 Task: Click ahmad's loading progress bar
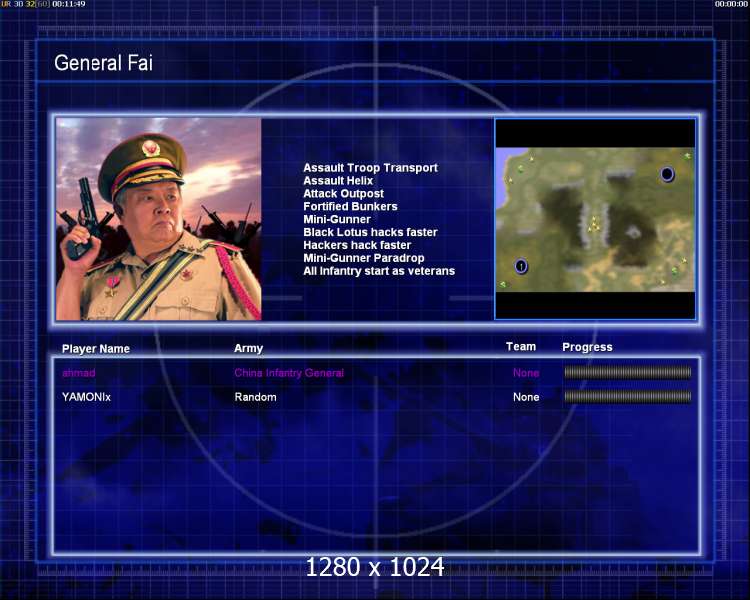628,373
